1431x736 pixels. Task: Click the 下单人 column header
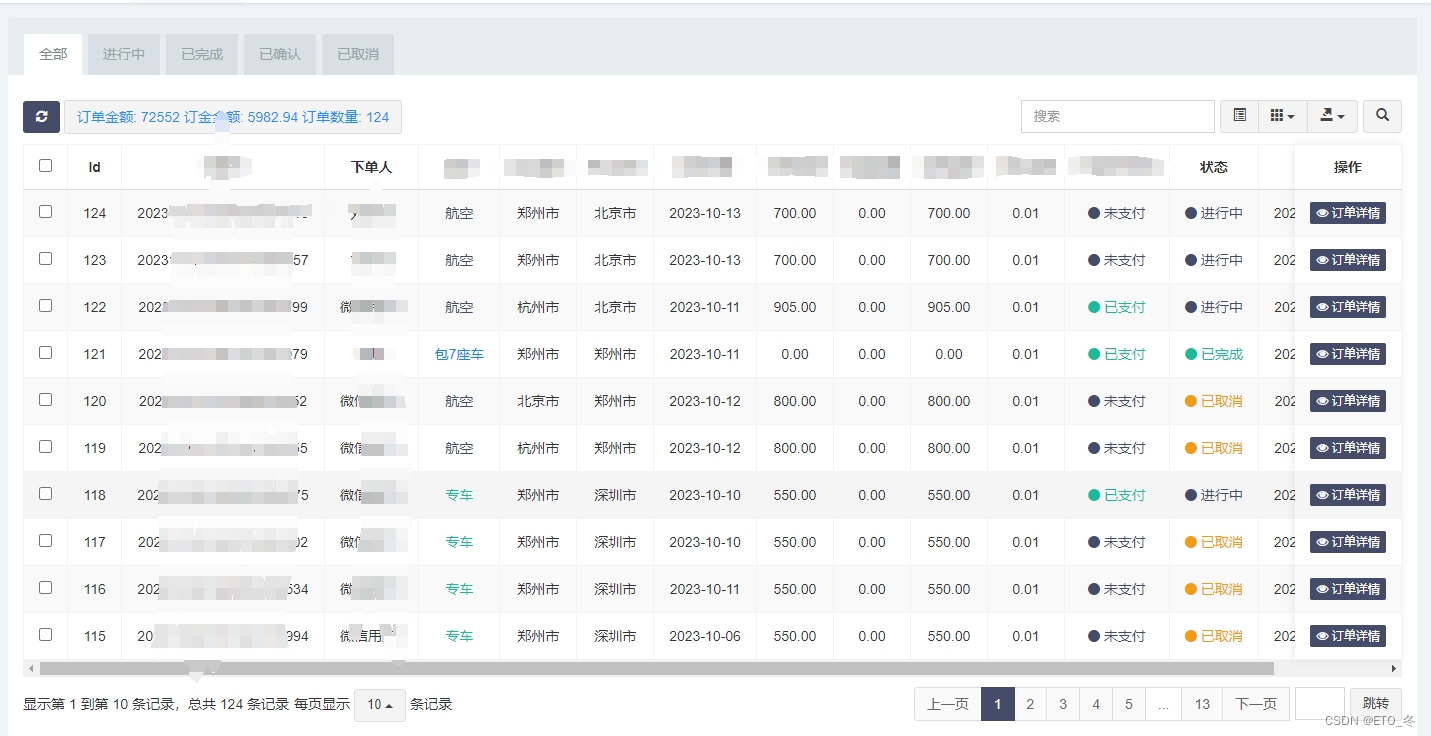click(x=372, y=167)
